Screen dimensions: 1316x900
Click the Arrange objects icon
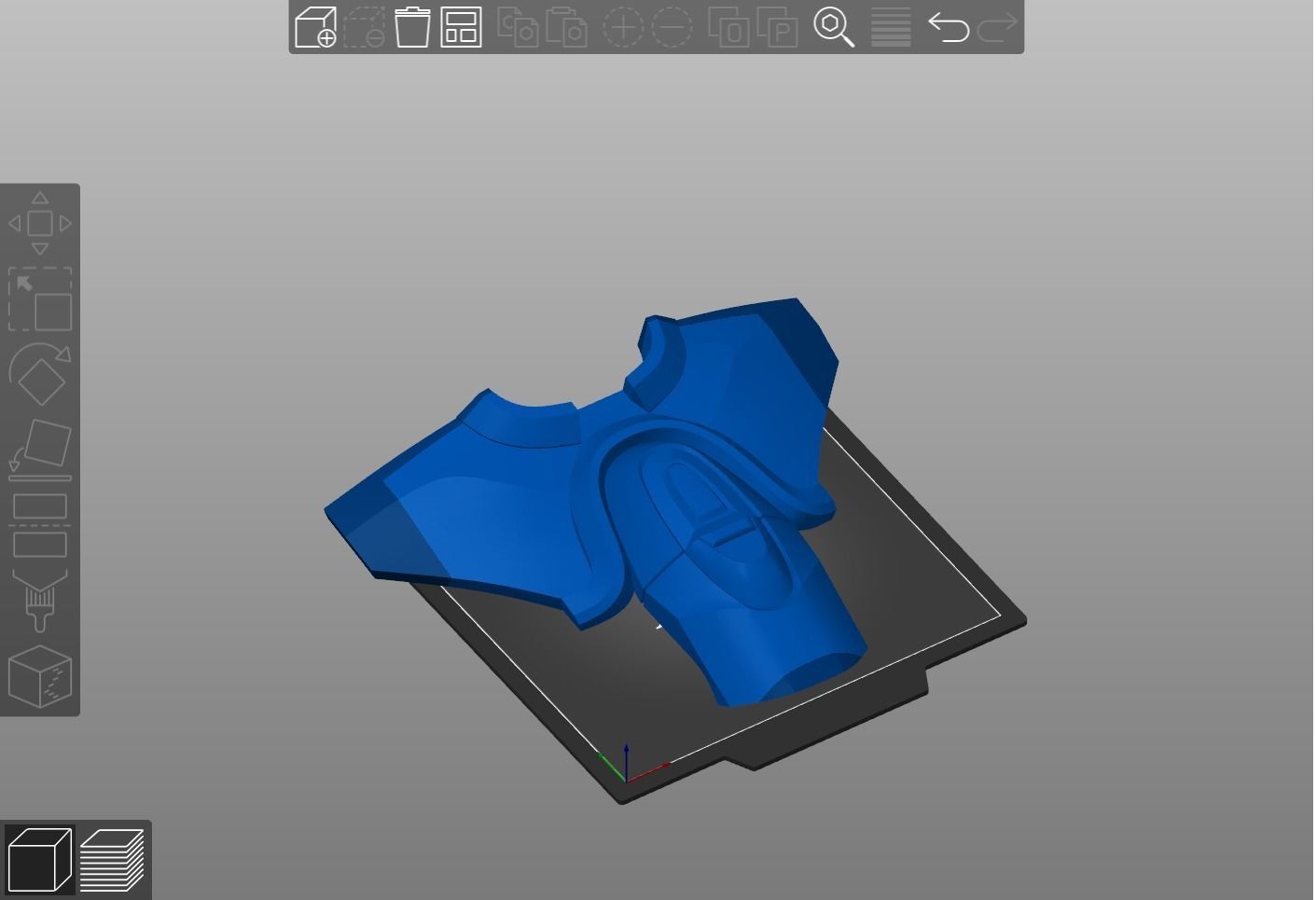[461, 27]
